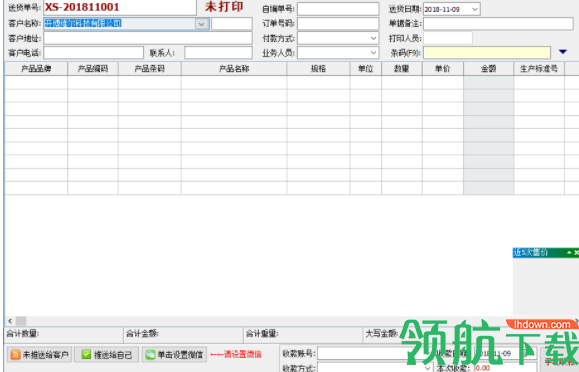Click the 打印人员 field
Image resolution: width=579 pixels, height=372 pixels.
pyautogui.click(x=448, y=38)
